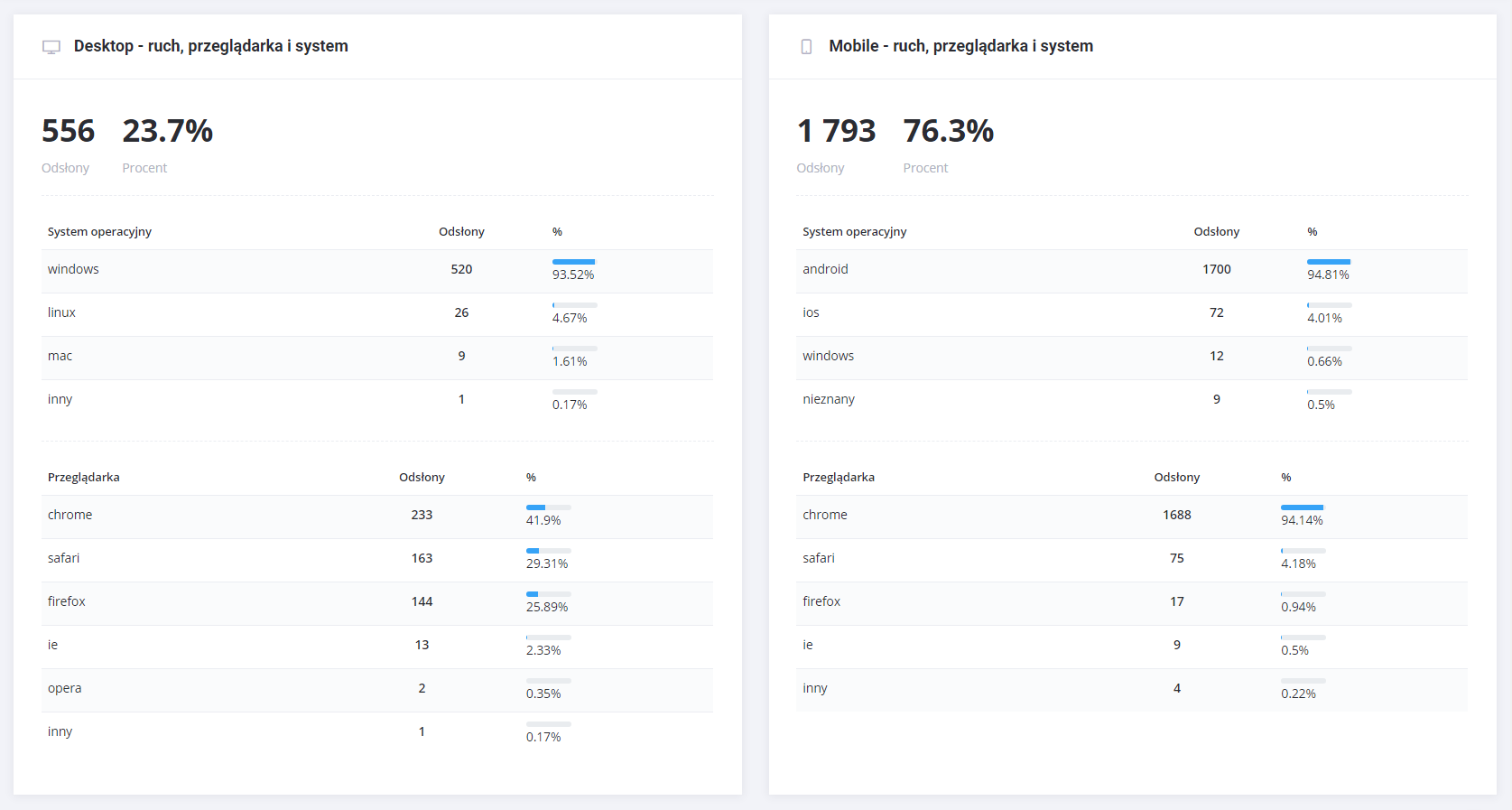Viewport: 1512px width, 810px height.
Task: Click the mobile 76.3% procent value
Action: (949, 131)
